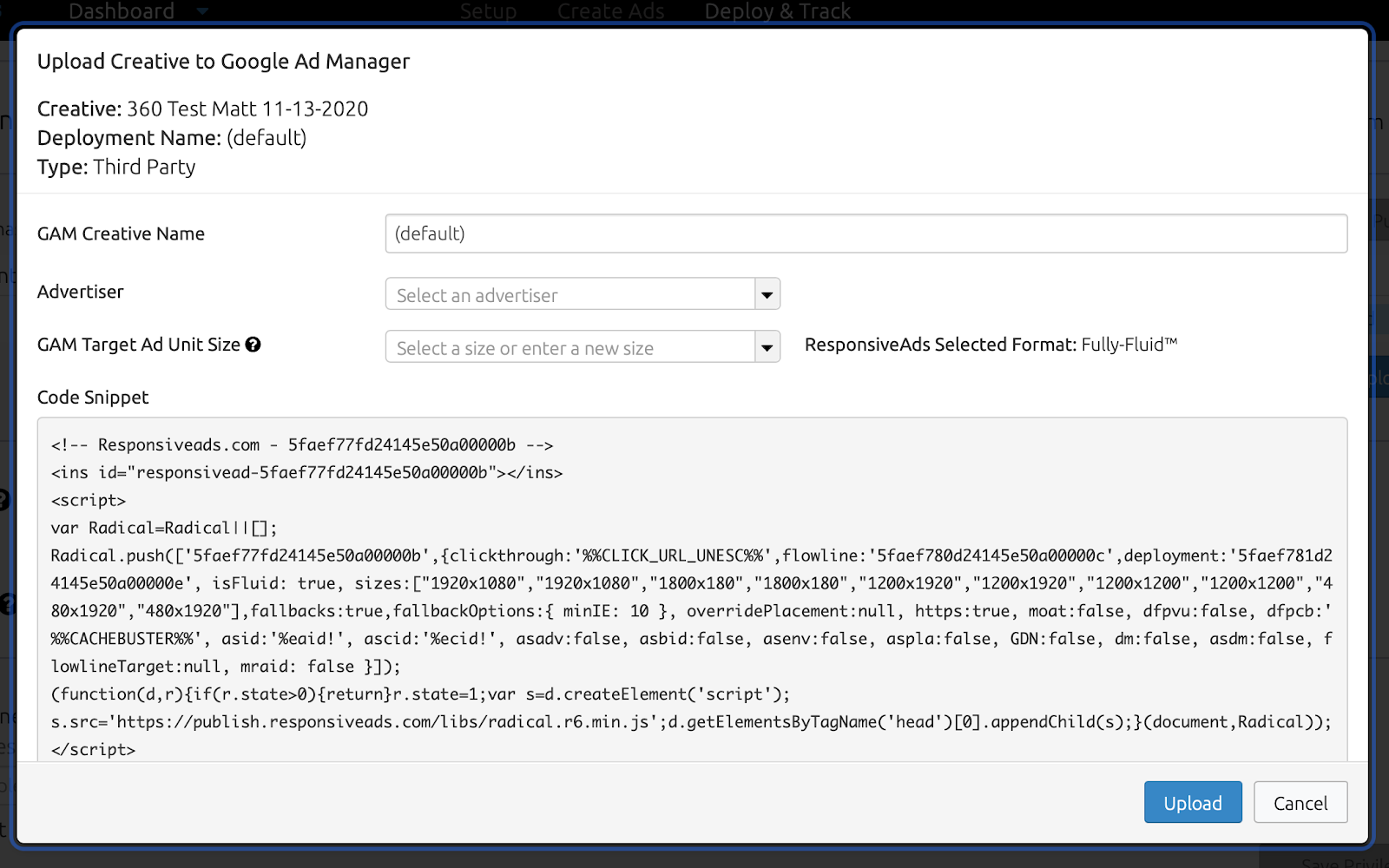The height and width of the screenshot is (868, 1389).
Task: Expand the ad unit size dropdown arrow
Action: pyautogui.click(x=767, y=347)
